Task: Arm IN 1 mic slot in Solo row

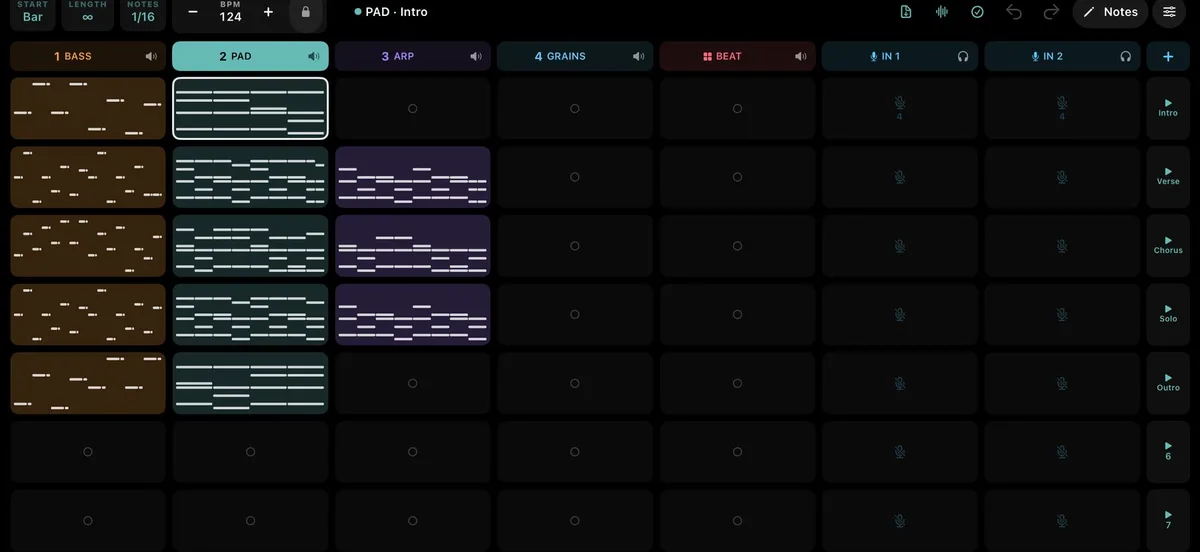Action: point(900,314)
